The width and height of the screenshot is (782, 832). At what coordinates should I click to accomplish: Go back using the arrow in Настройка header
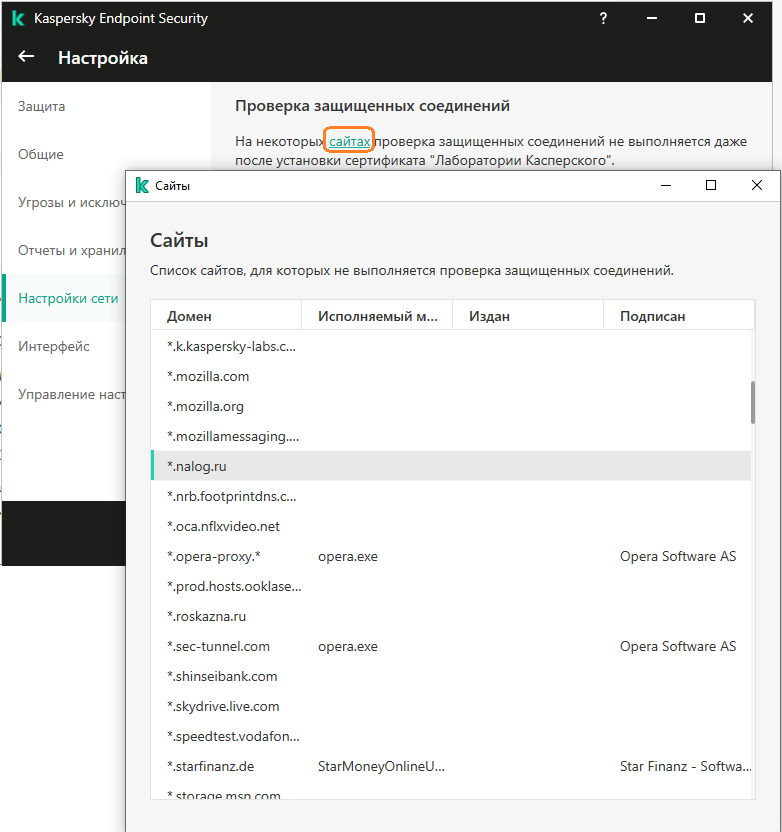coord(26,56)
